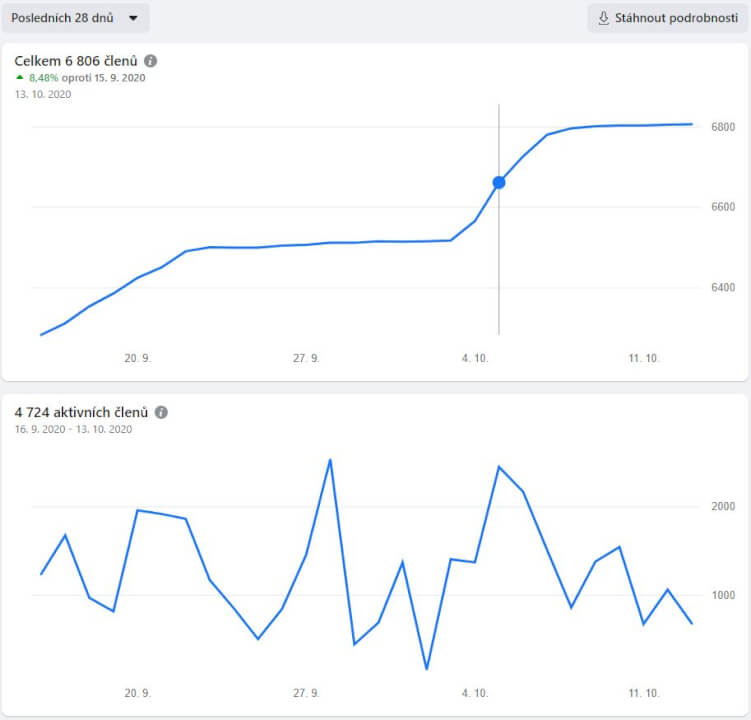
Task: Click the arrow beside Posledních 28 dnů
Action: (x=133, y=18)
